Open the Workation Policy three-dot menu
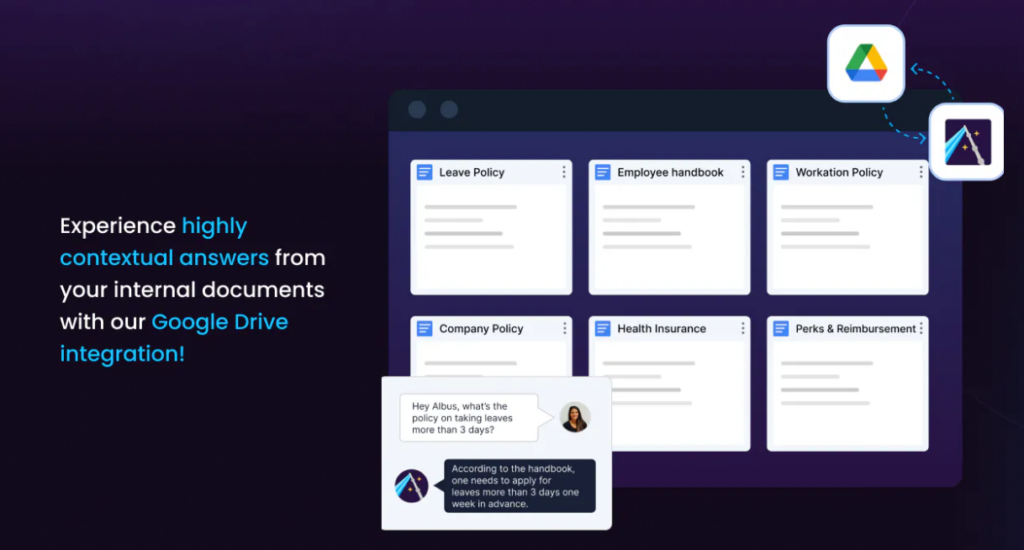Image resolution: width=1024 pixels, height=550 pixels. [x=920, y=172]
